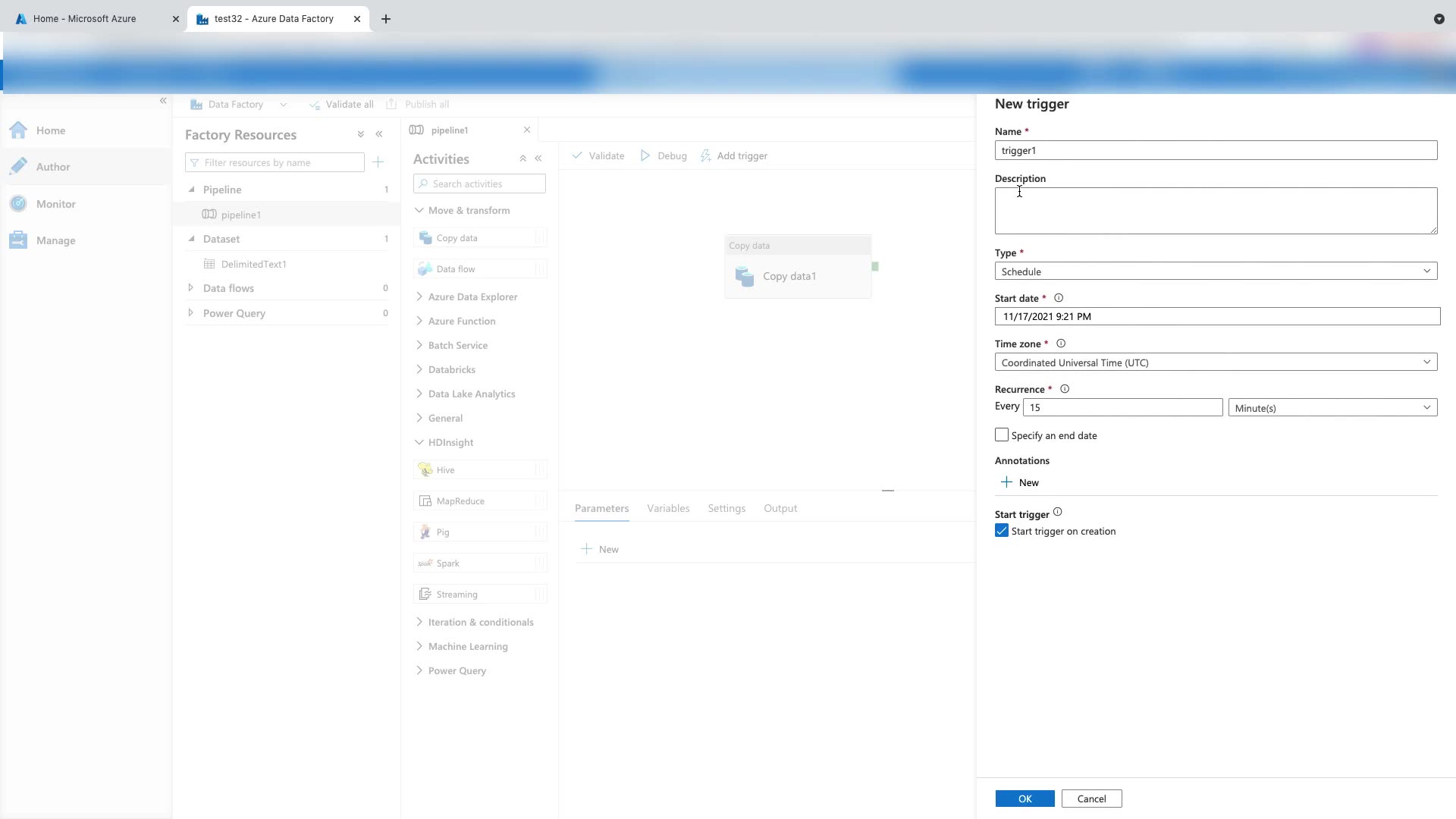This screenshot has width=1456, height=819.
Task: Open the Manage toolbox icon in sidebar
Action: (19, 240)
